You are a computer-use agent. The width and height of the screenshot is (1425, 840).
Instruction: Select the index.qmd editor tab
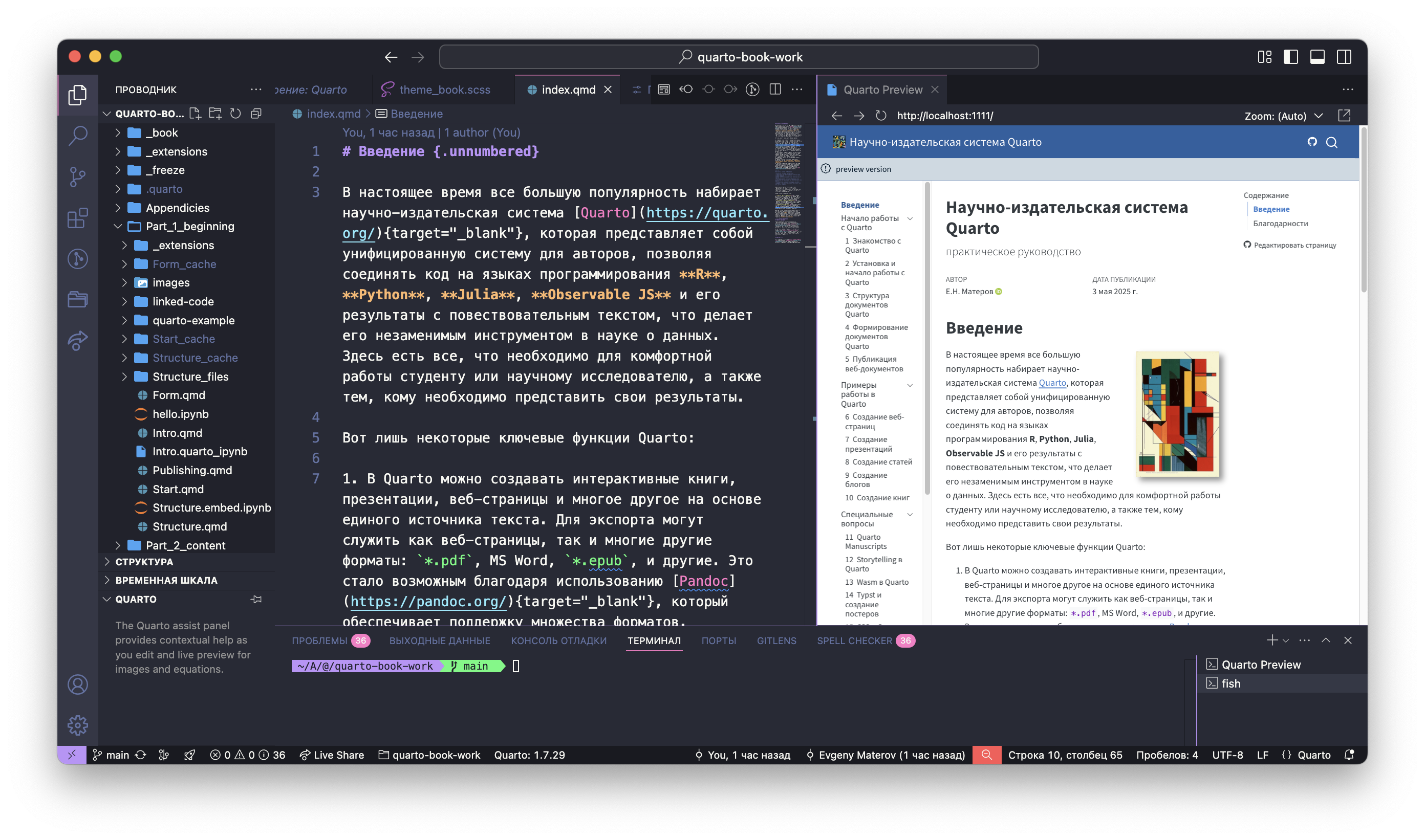pyautogui.click(x=568, y=90)
